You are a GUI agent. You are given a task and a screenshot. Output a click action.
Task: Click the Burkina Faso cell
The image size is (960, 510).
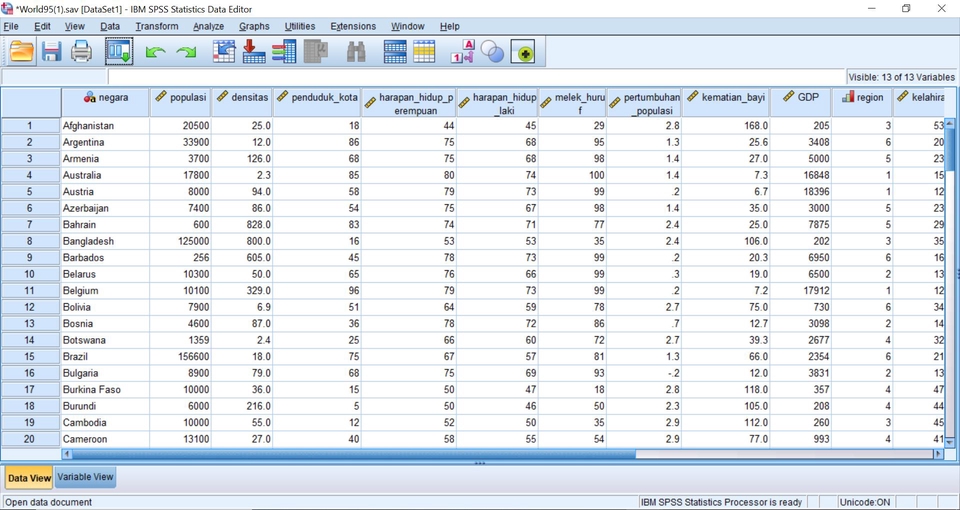pyautogui.click(x=105, y=390)
